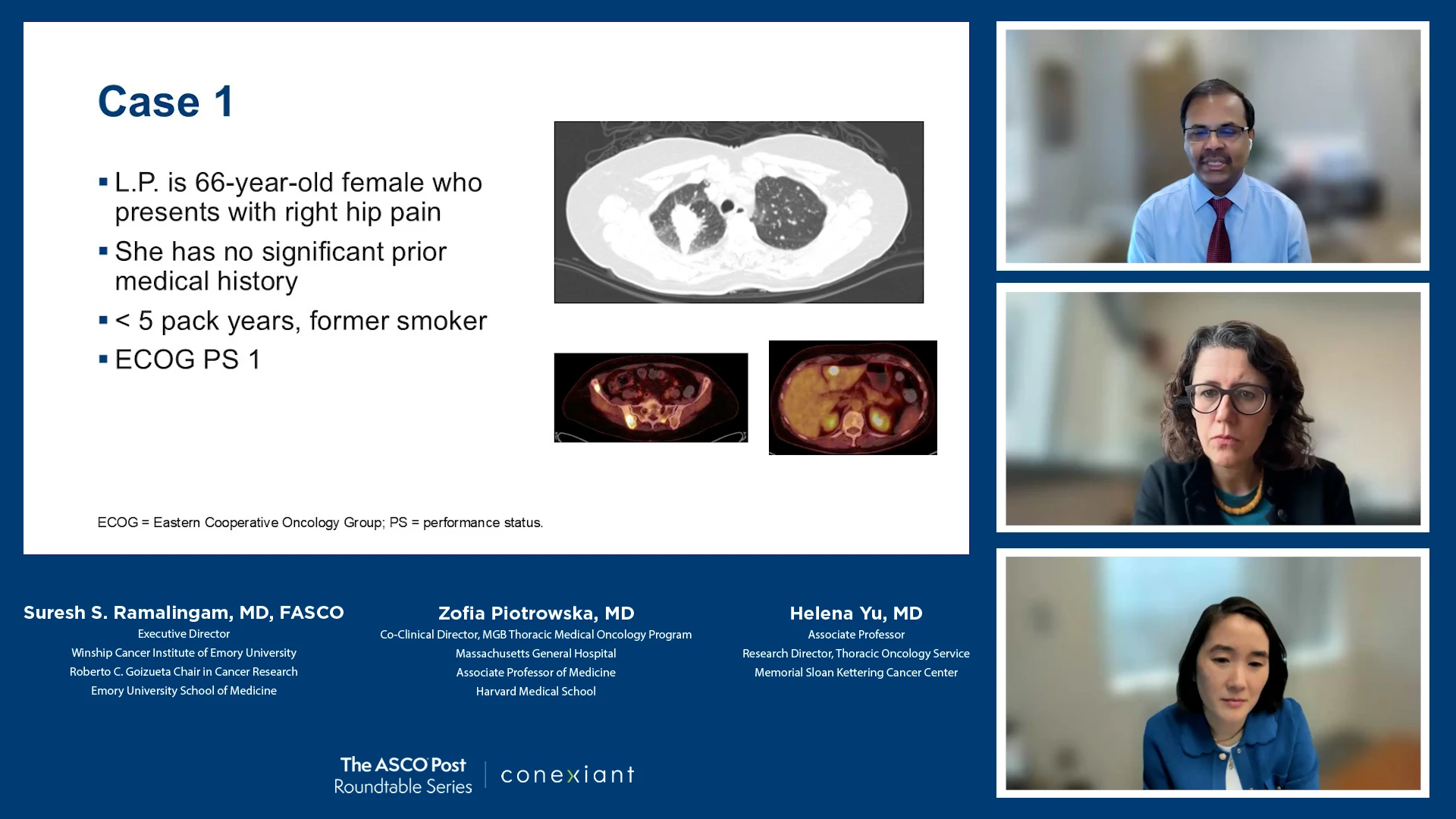
Task: Select the middle speaker video with glasses
Action: (x=1213, y=408)
